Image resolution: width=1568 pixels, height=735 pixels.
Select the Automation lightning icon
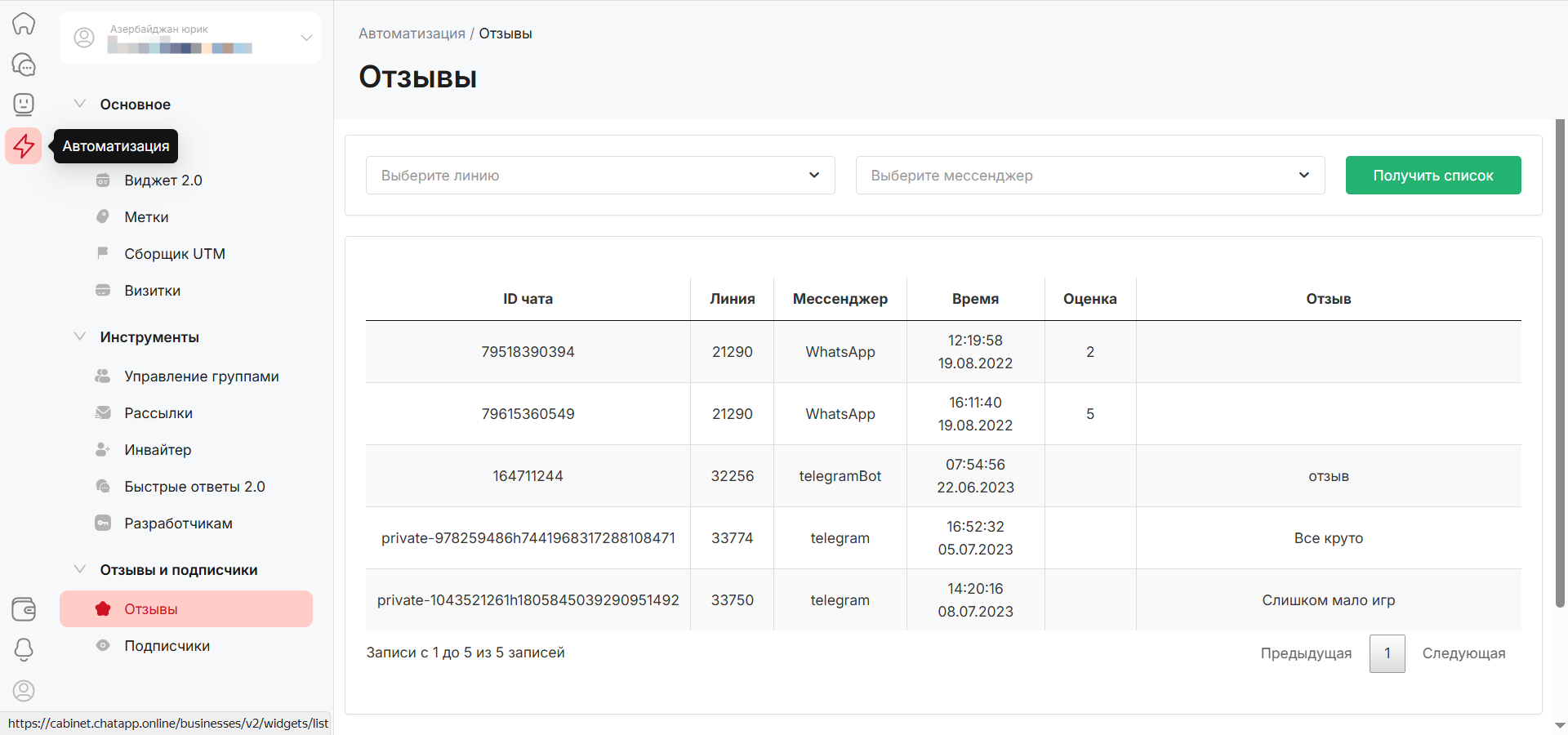[x=24, y=146]
